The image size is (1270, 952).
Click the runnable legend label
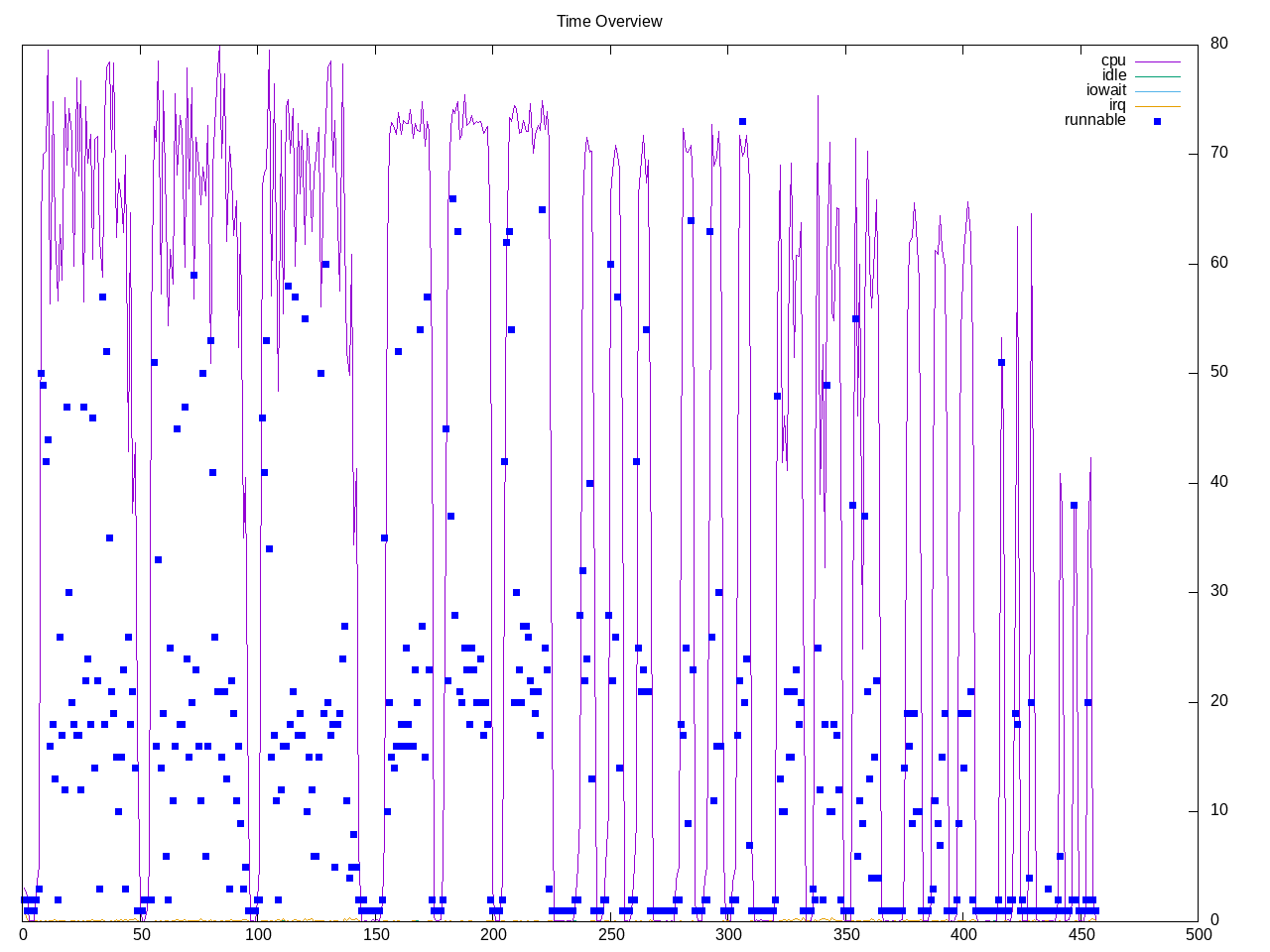(x=1094, y=120)
